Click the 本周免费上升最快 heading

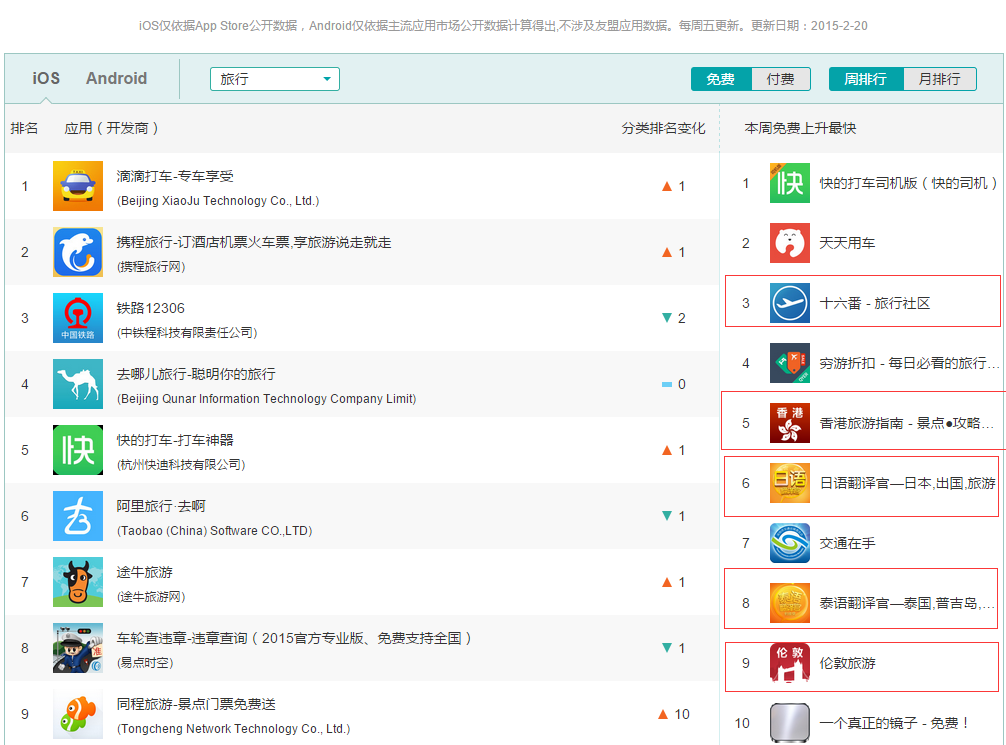pos(801,128)
